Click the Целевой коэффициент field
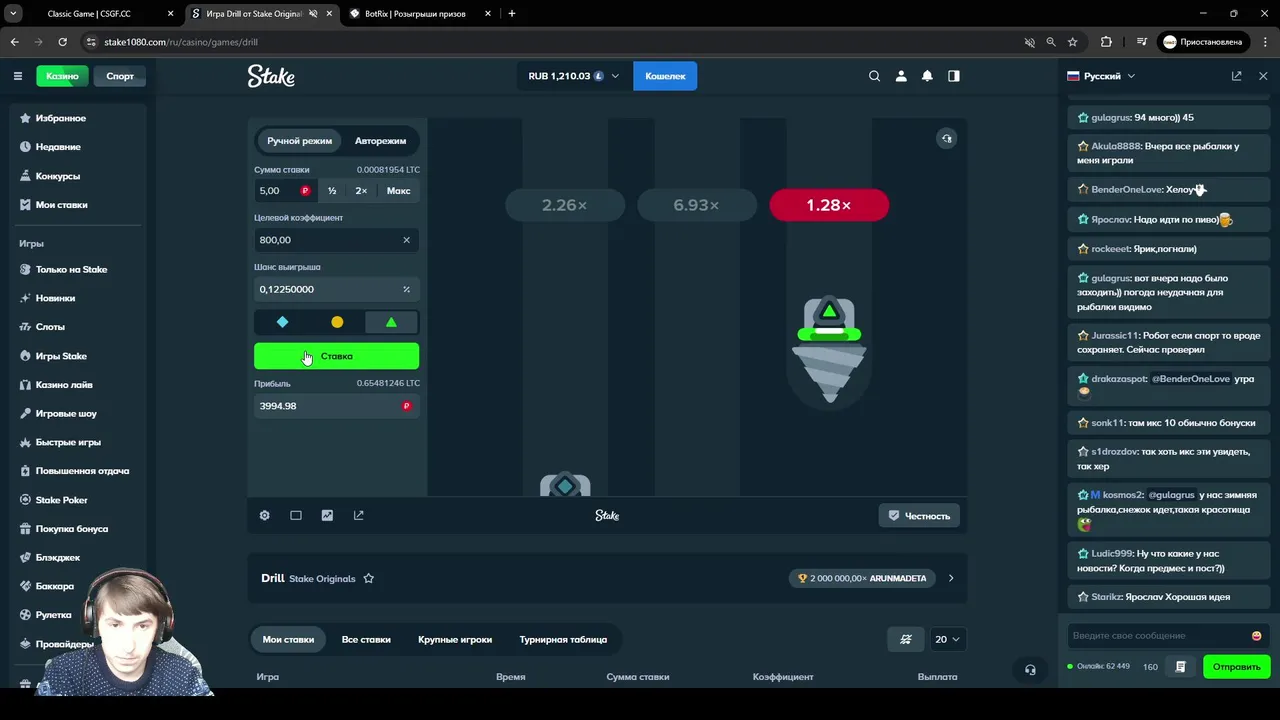The width and height of the screenshot is (1280, 720). pos(336,240)
